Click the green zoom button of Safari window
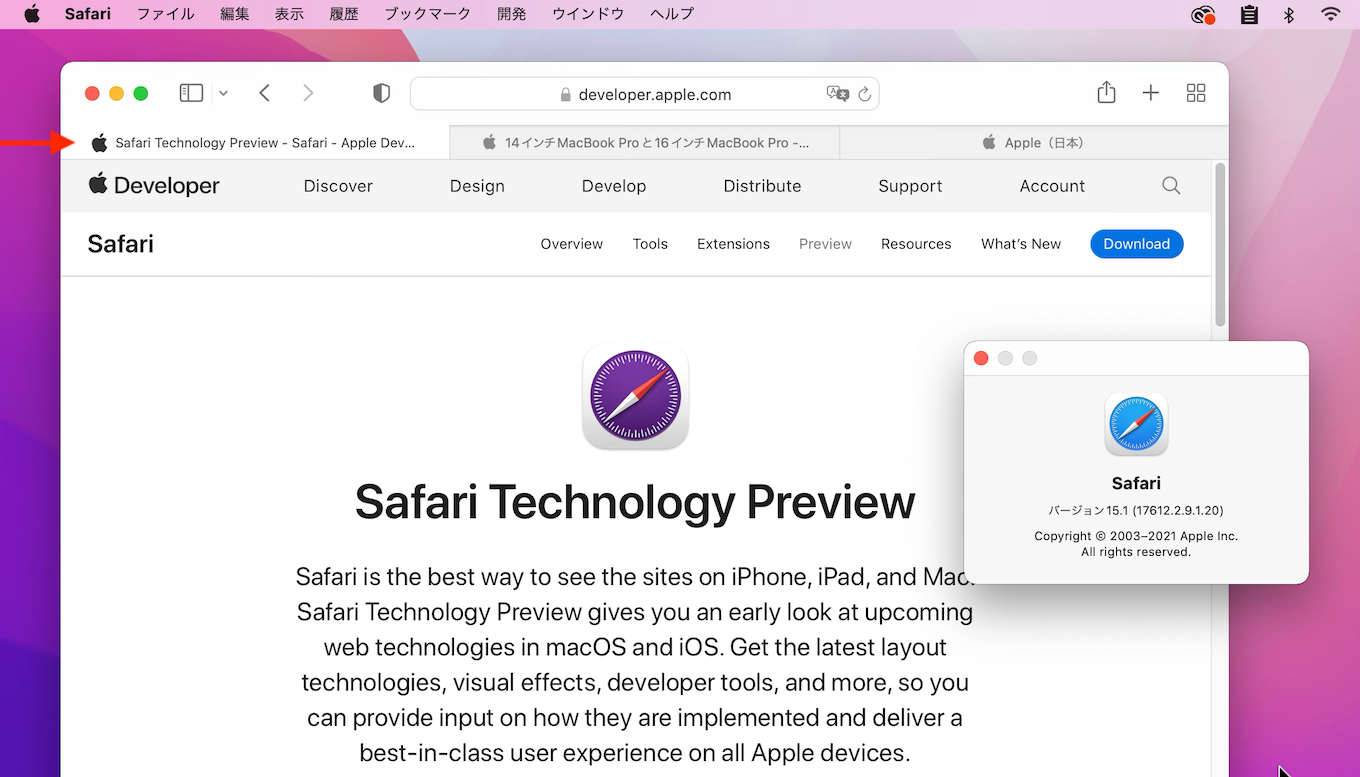Screen dimensions: 1360x777 point(141,93)
